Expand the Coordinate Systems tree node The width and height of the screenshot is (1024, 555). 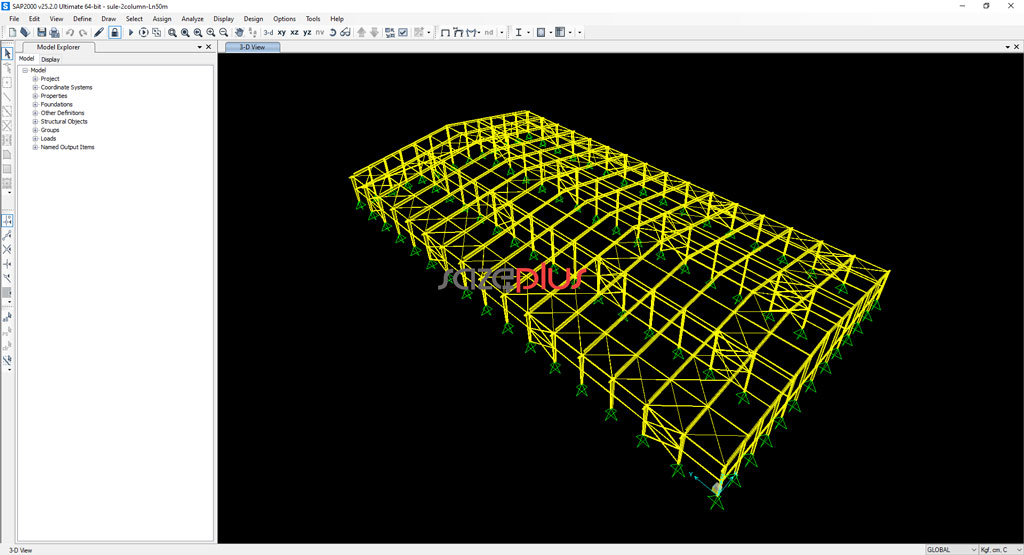(35, 87)
